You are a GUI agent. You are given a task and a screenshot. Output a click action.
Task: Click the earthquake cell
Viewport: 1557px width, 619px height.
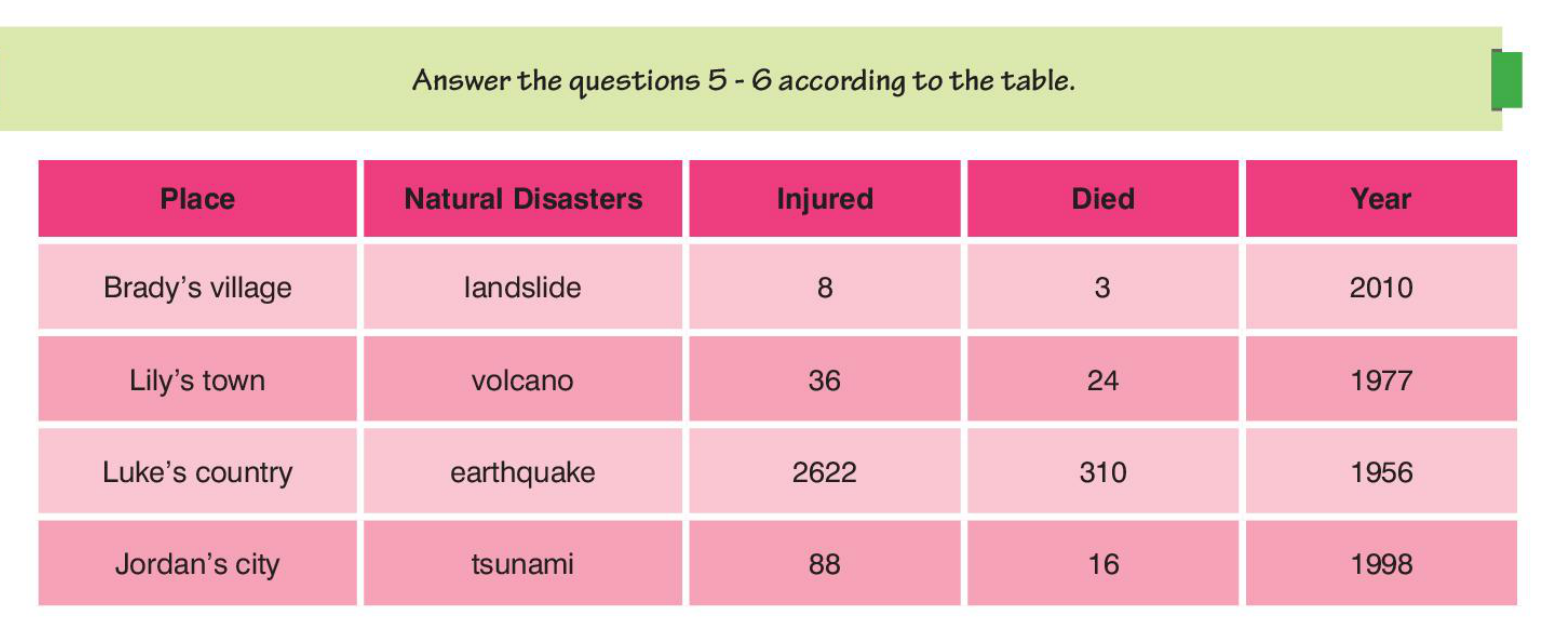click(523, 472)
